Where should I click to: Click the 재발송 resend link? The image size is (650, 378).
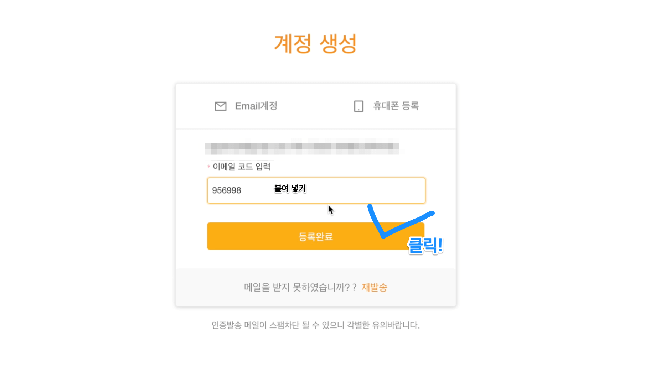[374, 288]
